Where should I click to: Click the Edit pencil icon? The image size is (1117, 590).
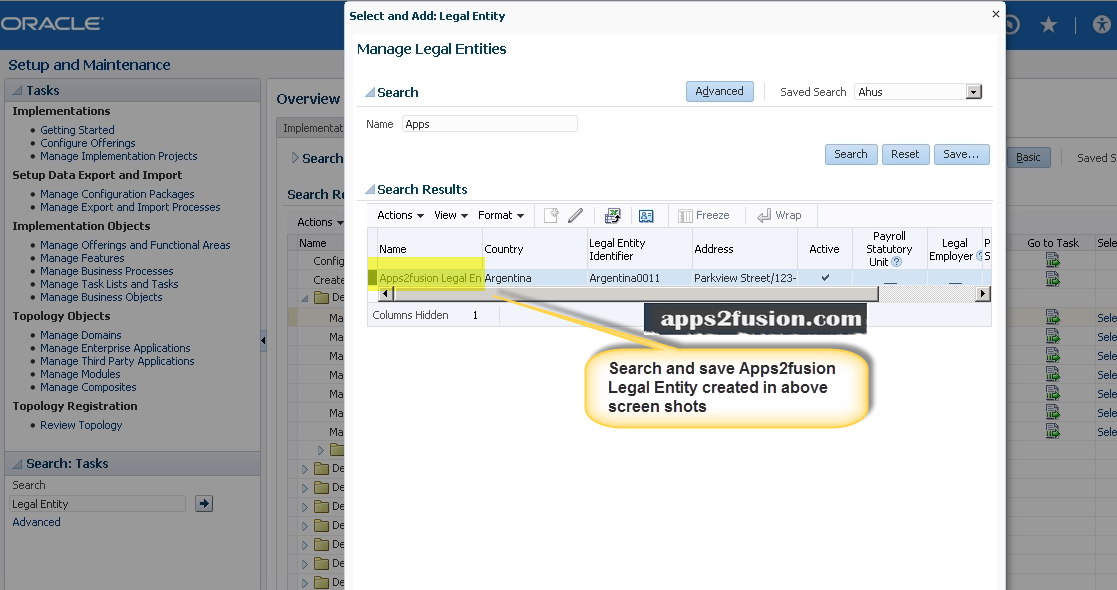[576, 215]
